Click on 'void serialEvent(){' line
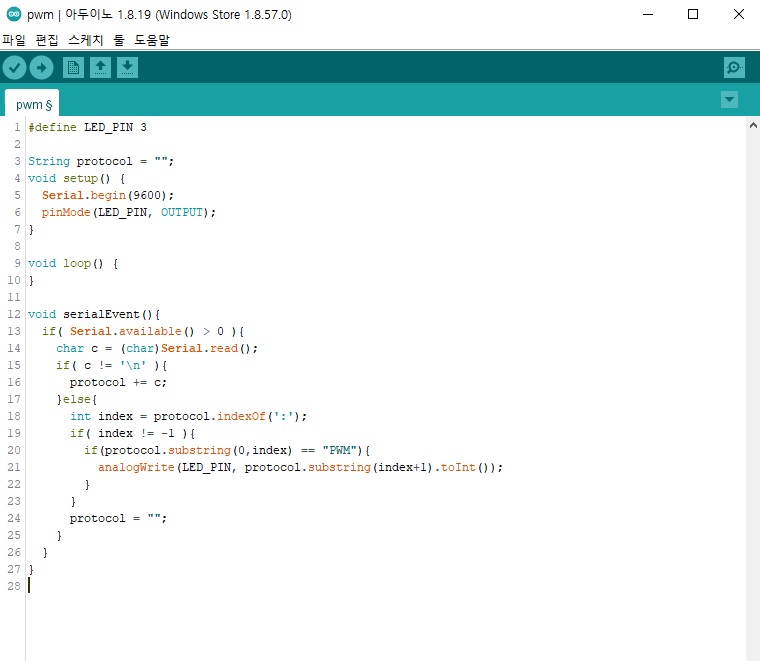The height and width of the screenshot is (661, 760). coord(94,314)
